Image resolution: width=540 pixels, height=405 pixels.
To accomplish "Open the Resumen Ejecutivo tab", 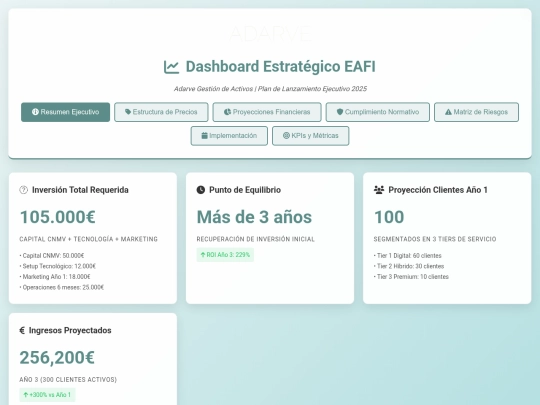I will click(x=65, y=112).
